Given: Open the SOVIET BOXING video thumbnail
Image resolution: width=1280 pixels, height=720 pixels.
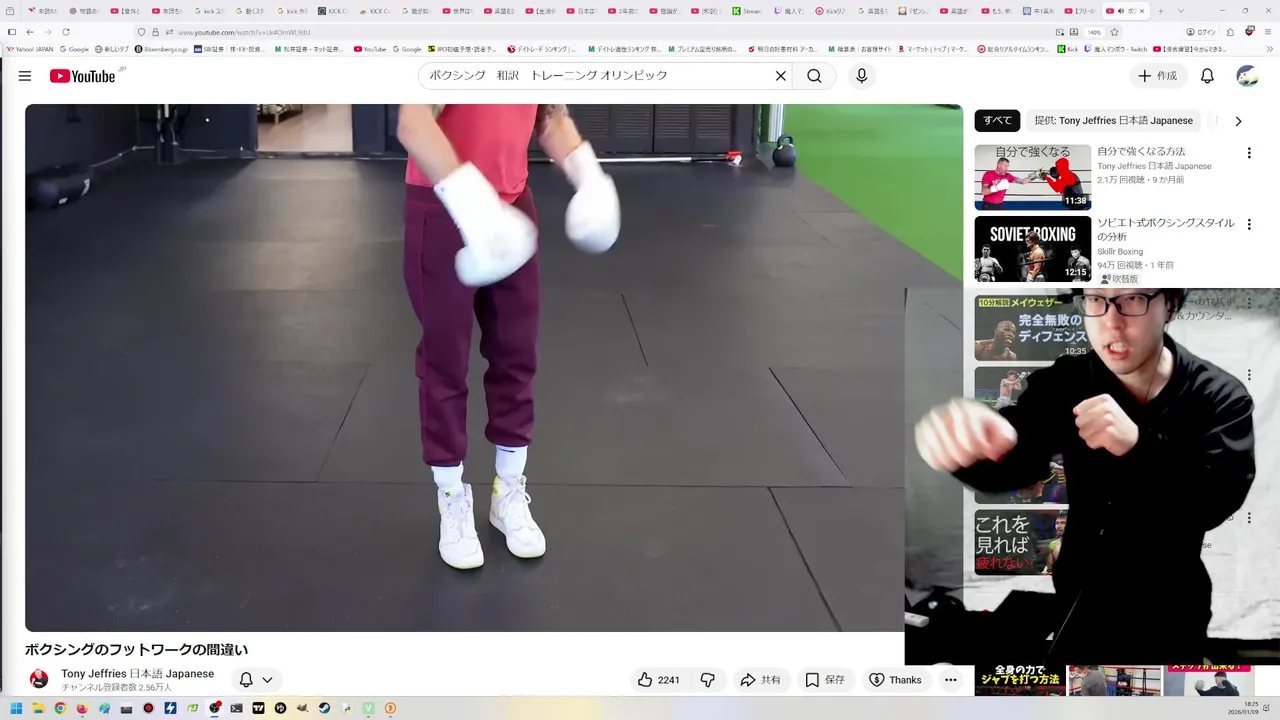Looking at the screenshot, I should (x=1033, y=249).
